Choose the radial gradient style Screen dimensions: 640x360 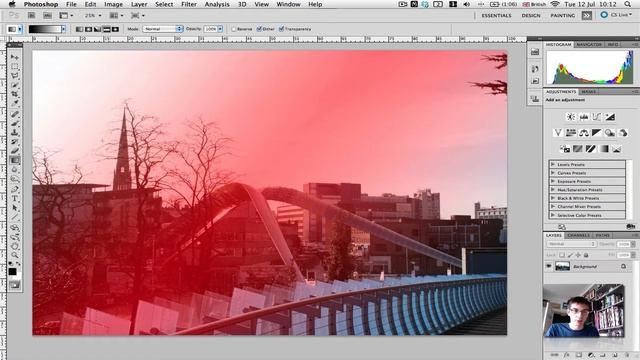[89, 29]
